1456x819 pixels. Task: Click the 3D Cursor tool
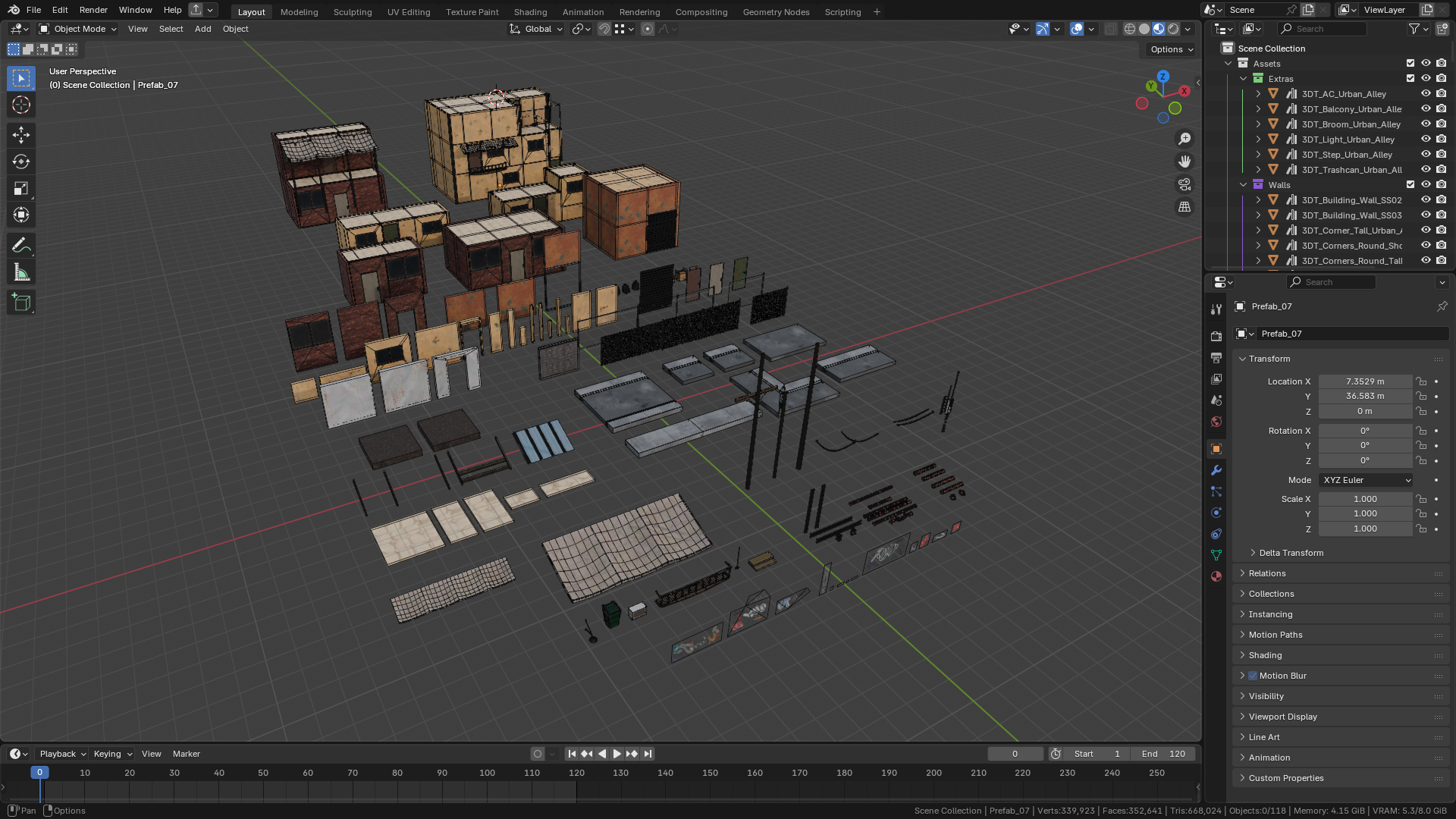click(x=21, y=105)
